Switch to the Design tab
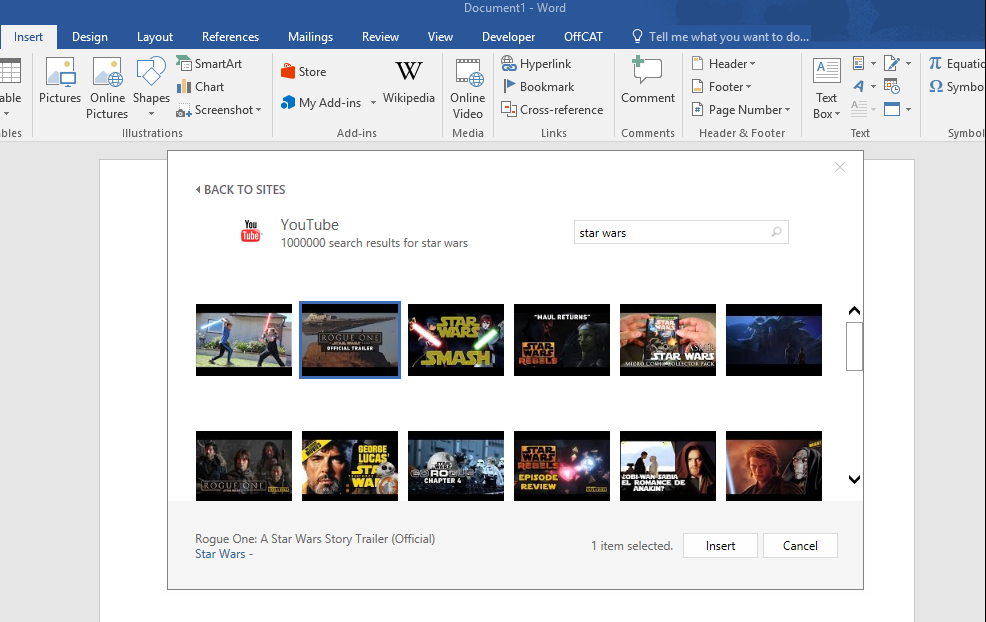The width and height of the screenshot is (986, 622). tap(89, 37)
